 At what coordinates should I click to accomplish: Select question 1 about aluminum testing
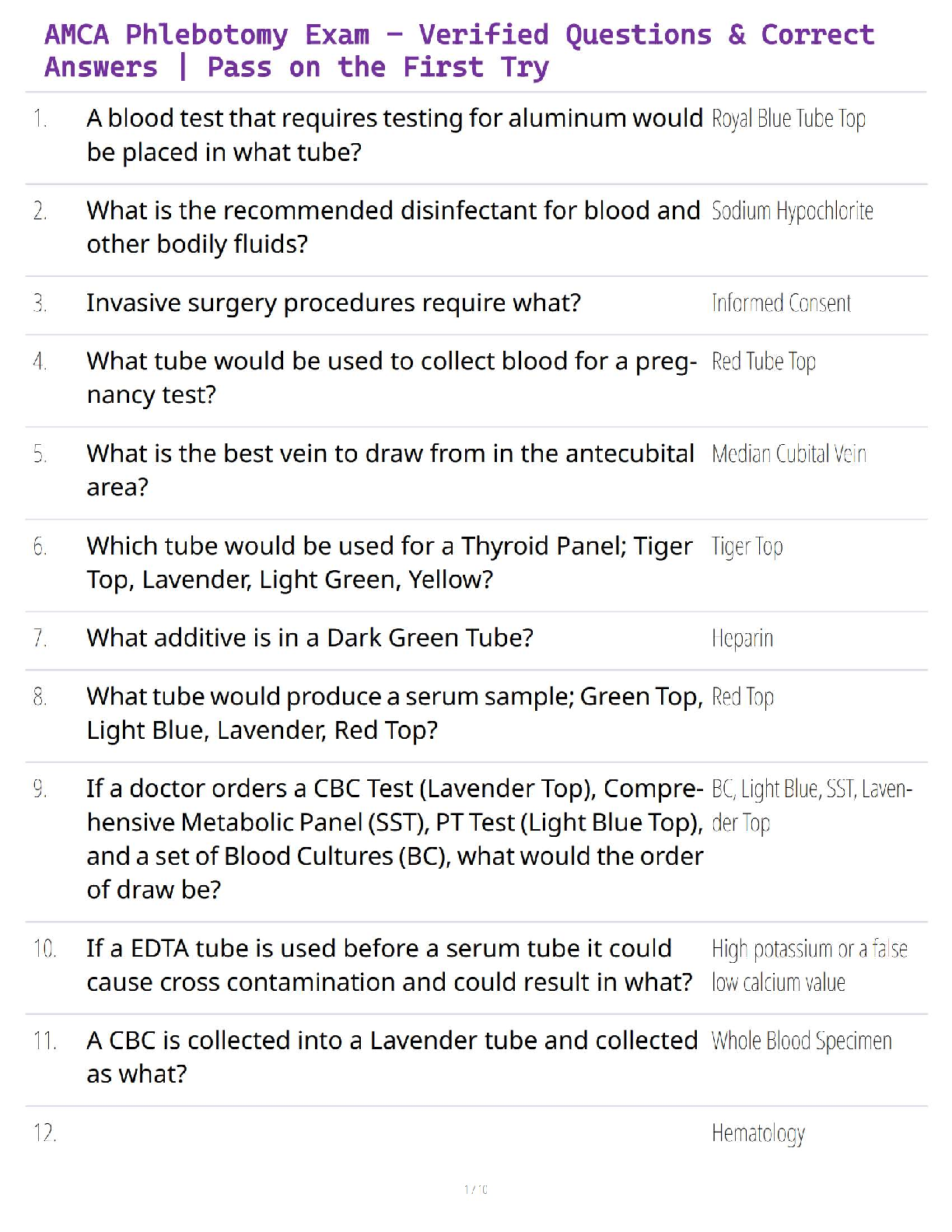coord(394,135)
